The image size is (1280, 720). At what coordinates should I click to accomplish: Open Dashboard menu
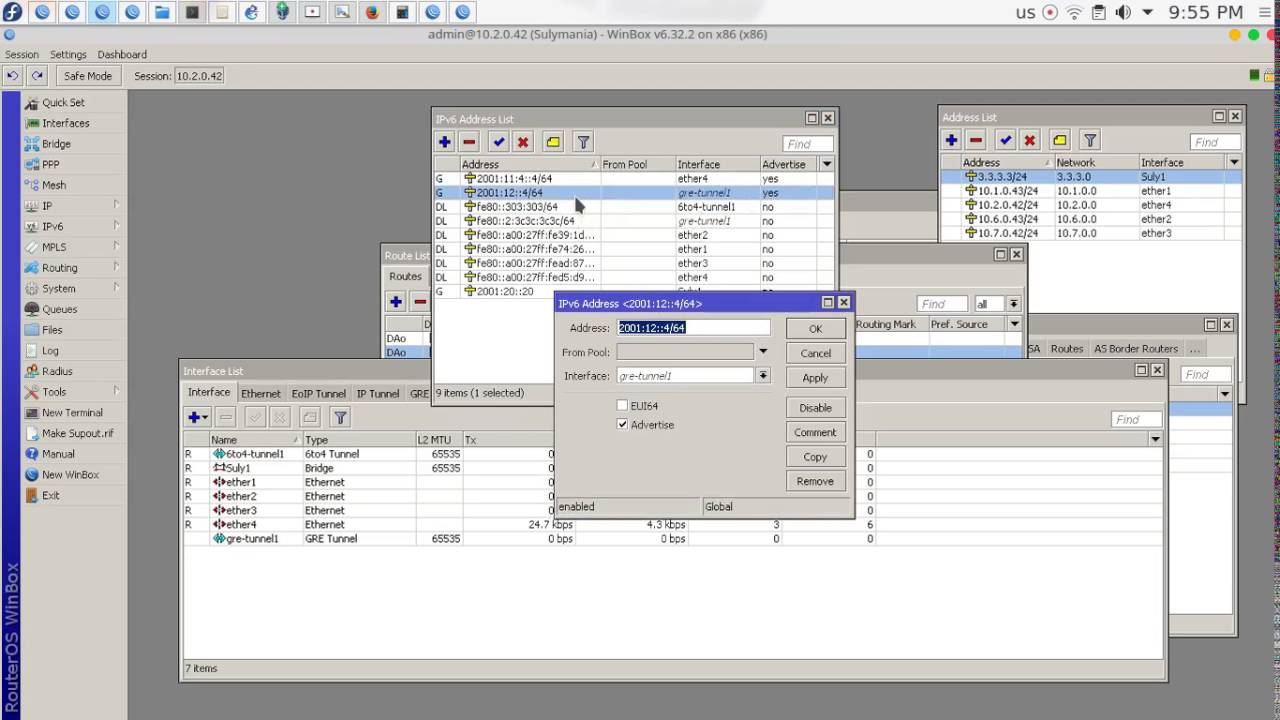[x=122, y=54]
